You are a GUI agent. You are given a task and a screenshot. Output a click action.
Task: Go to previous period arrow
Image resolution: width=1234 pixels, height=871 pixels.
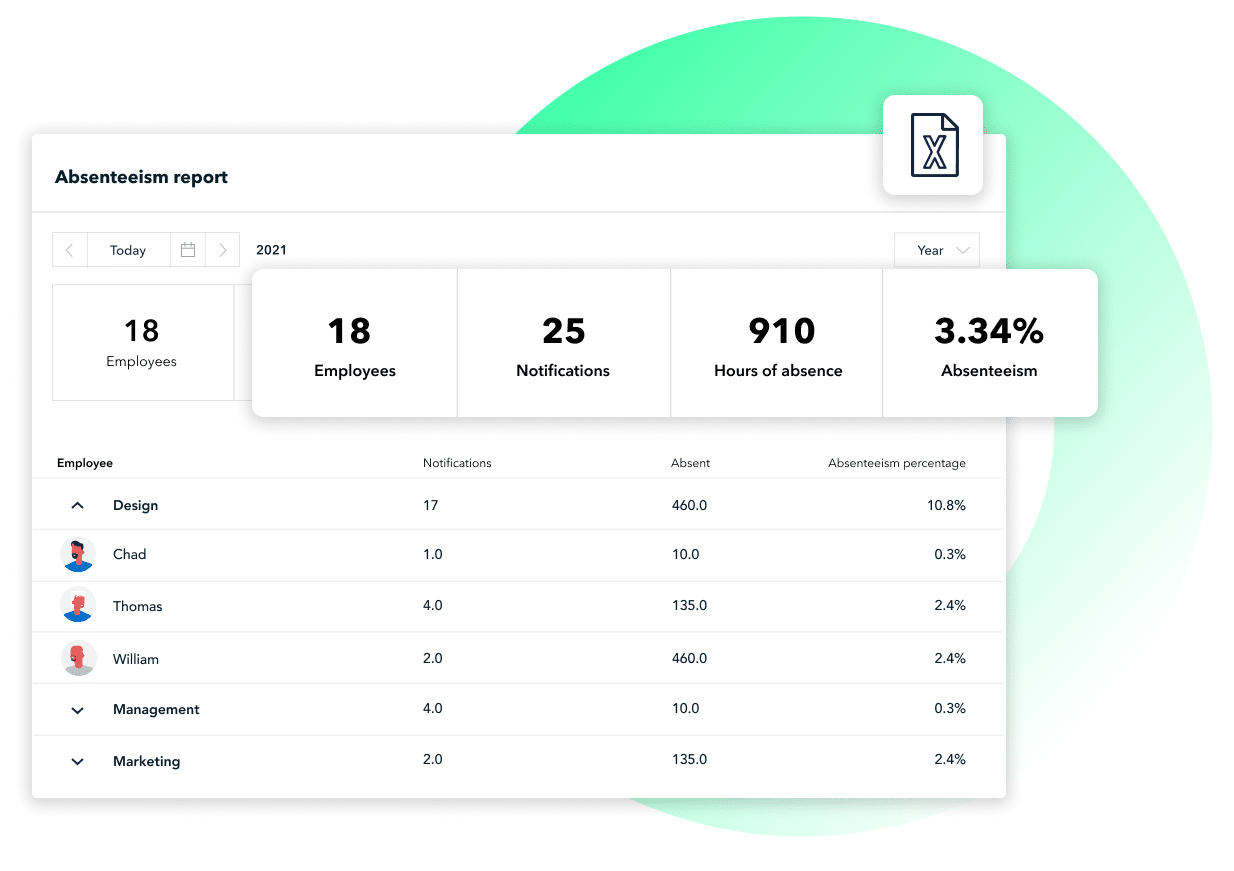click(70, 250)
